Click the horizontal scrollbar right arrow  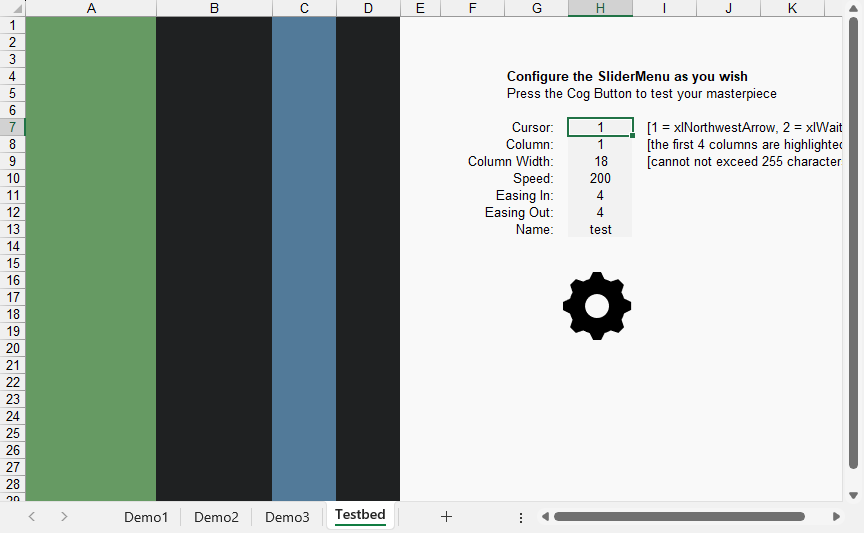[x=836, y=517]
